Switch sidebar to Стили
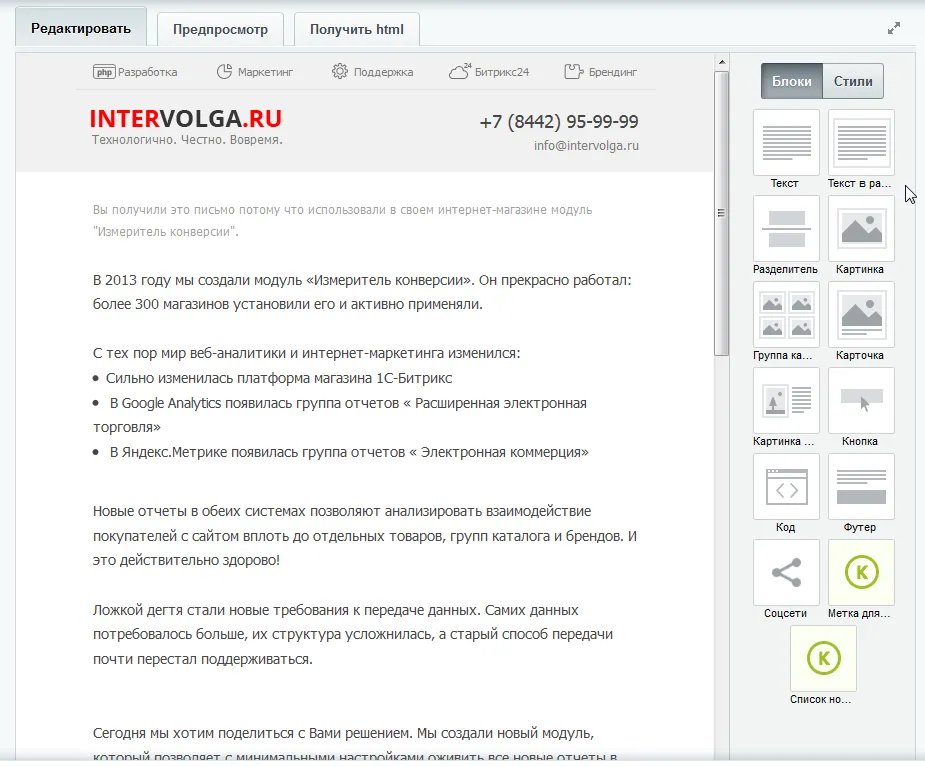 pyautogui.click(x=853, y=82)
